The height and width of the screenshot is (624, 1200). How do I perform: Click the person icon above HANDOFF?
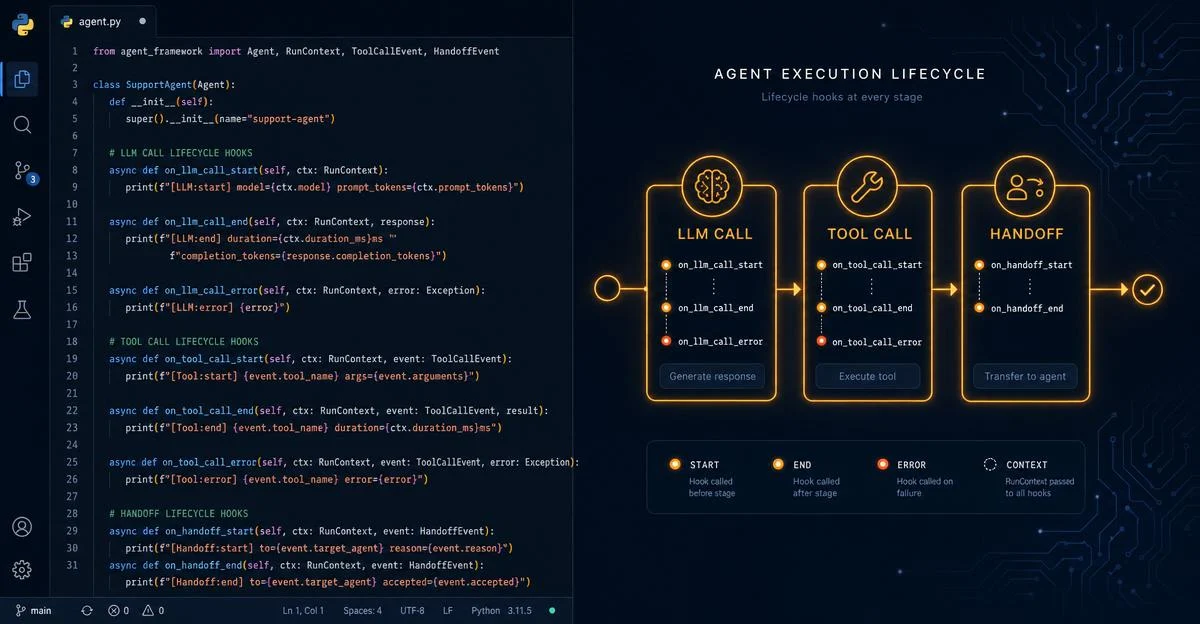click(1025, 187)
